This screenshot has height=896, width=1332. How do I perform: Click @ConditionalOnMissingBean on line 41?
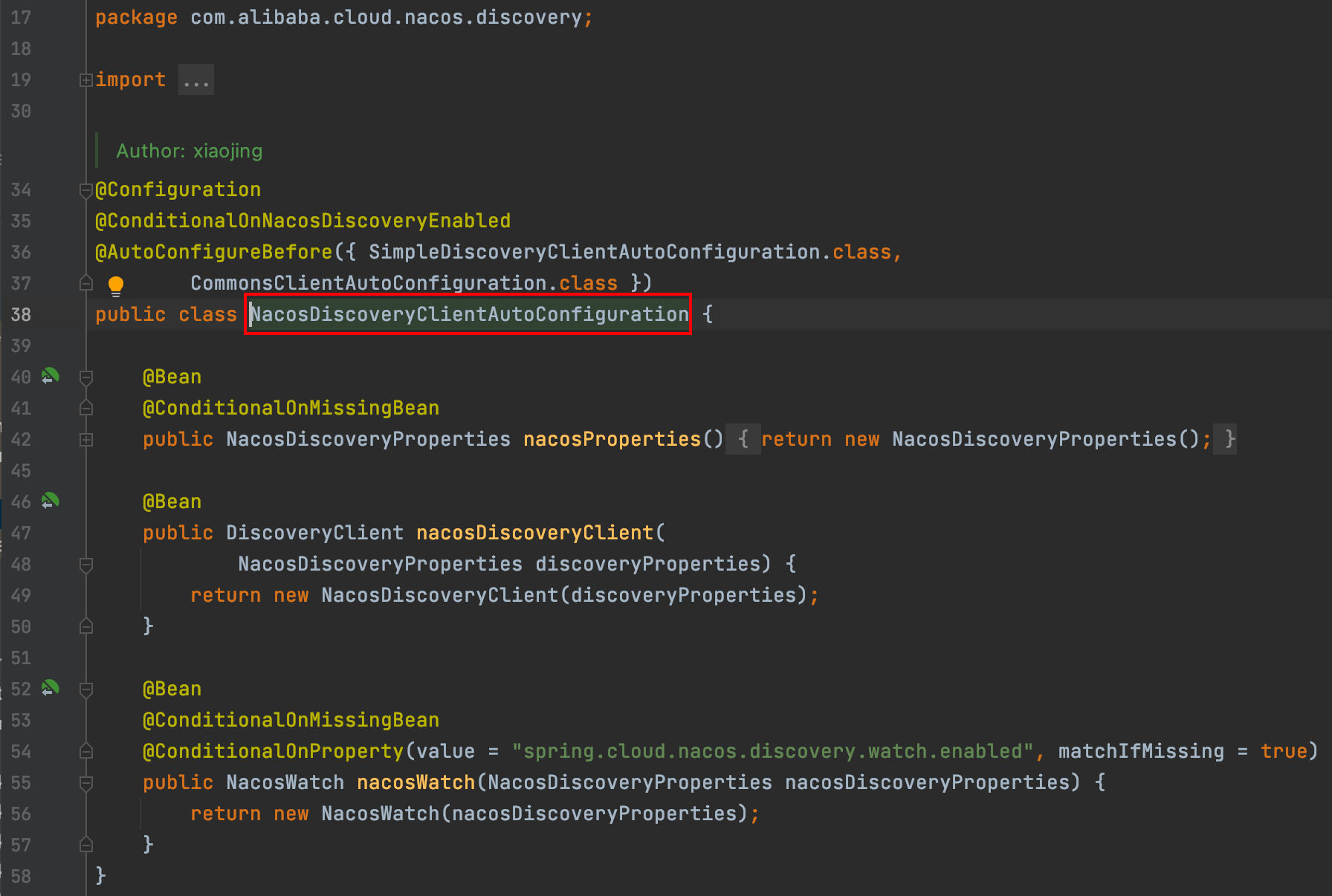291,408
